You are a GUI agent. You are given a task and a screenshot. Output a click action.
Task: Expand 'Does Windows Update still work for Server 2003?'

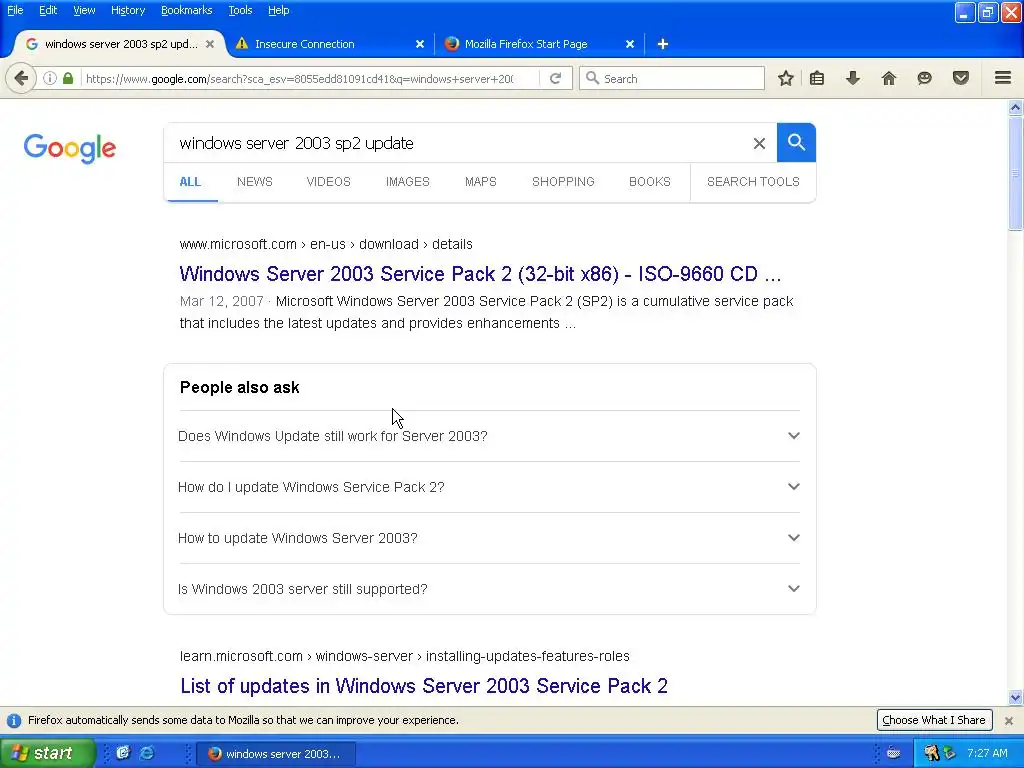[x=488, y=436]
